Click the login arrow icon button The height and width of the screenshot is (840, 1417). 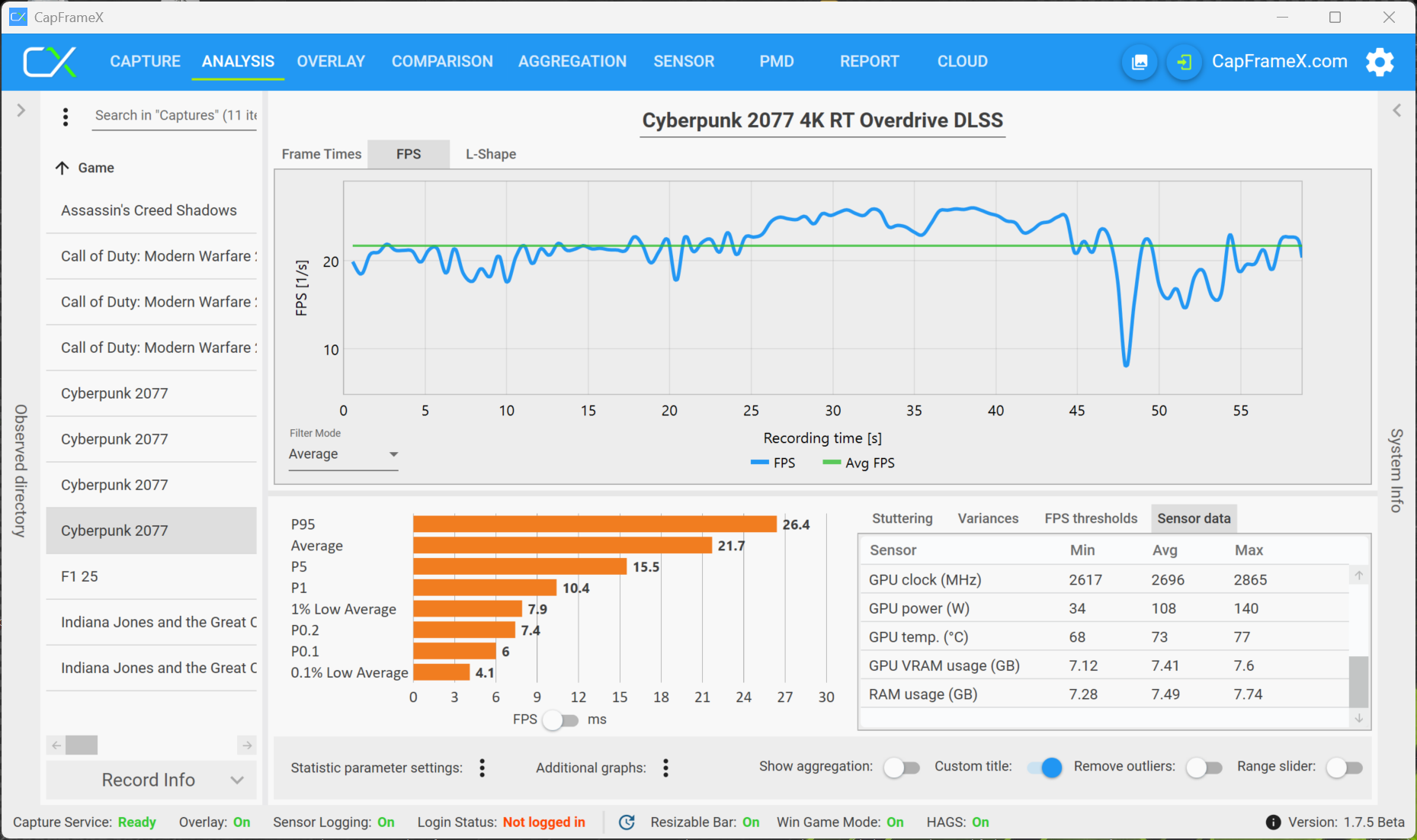pos(1184,62)
